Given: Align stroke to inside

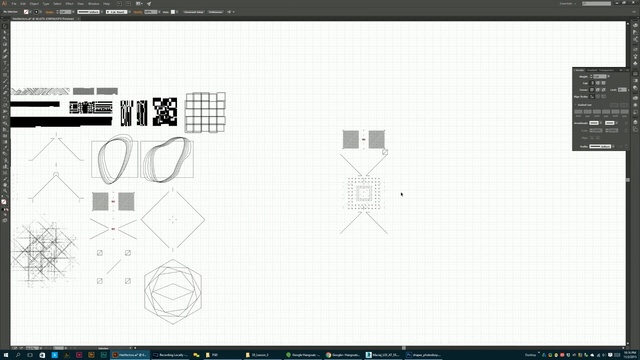Looking at the screenshot, I should pos(598,96).
